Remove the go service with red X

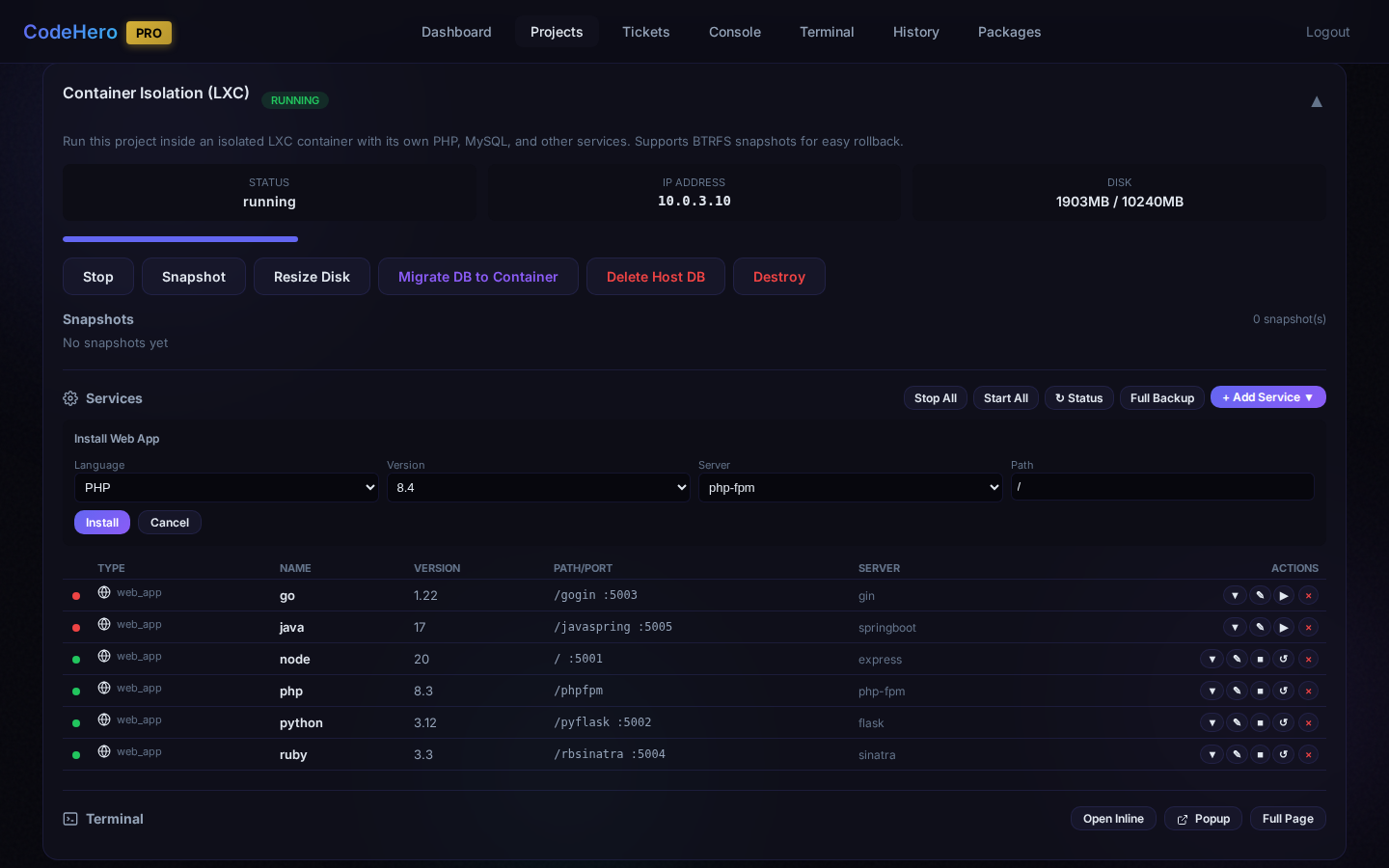point(1308,596)
